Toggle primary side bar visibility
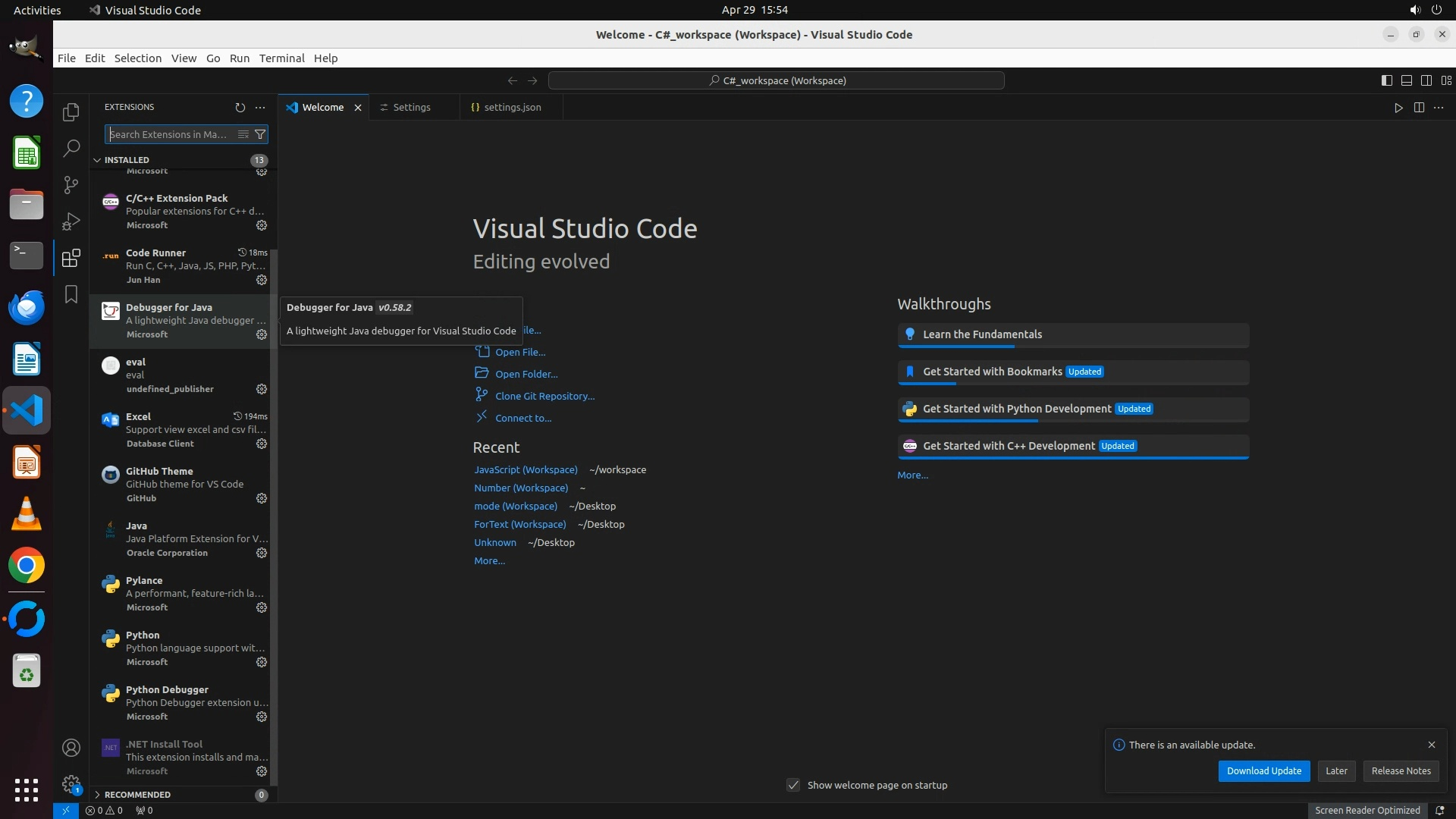The image size is (1456, 819). tap(1386, 80)
